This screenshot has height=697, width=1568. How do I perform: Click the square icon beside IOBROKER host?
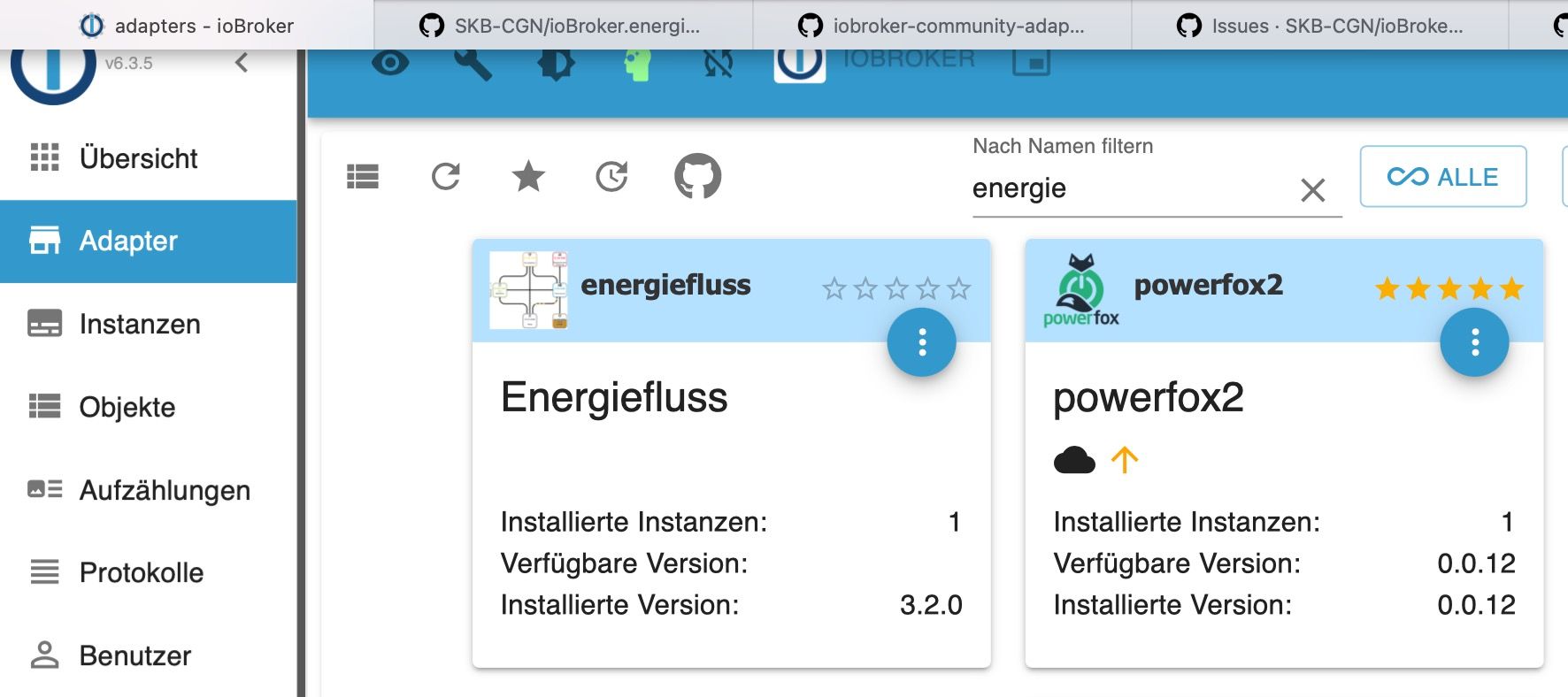(x=1031, y=62)
